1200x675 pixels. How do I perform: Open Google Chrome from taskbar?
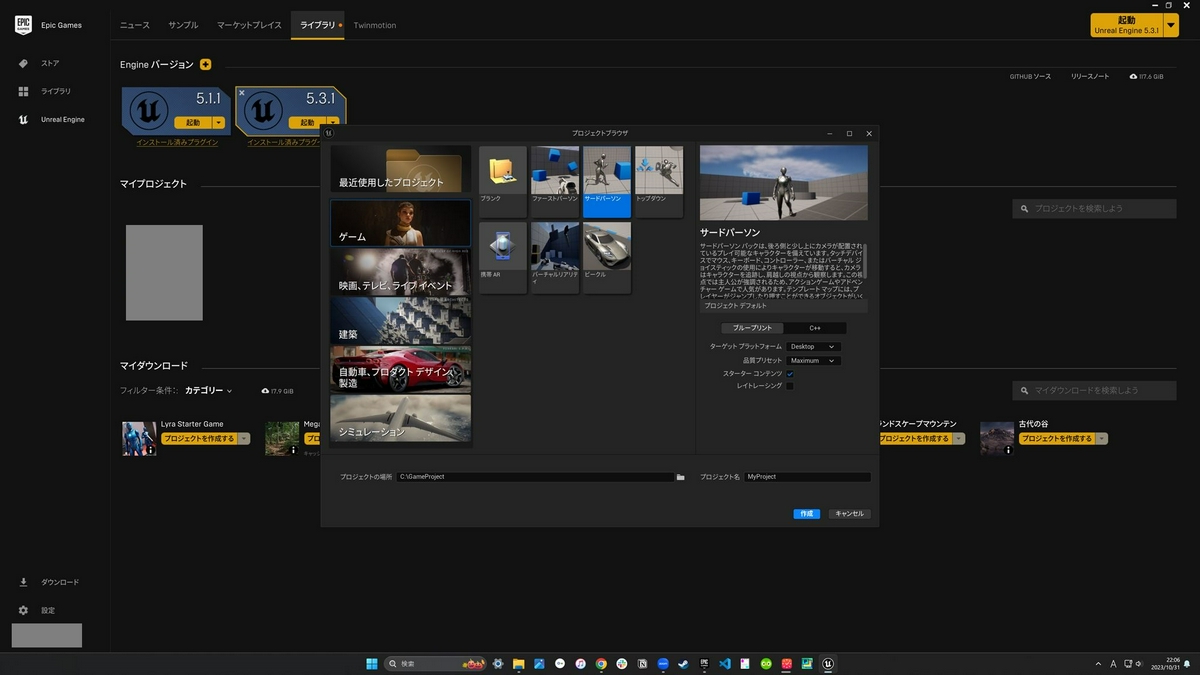601,663
